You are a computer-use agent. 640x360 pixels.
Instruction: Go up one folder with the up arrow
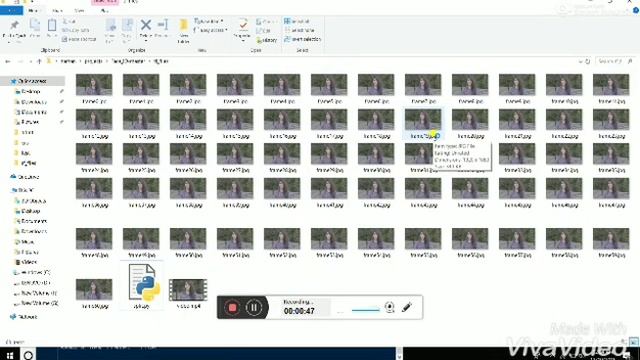tap(39, 61)
